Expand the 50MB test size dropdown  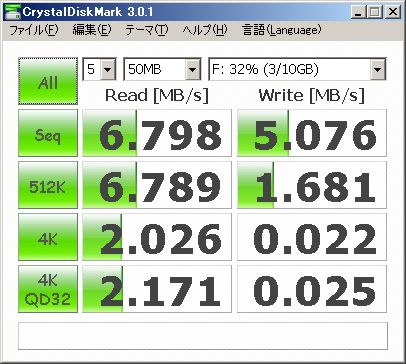(x=192, y=69)
